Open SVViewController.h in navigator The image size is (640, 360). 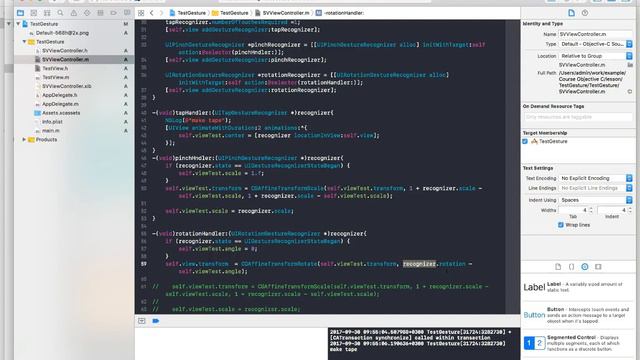(x=65, y=51)
